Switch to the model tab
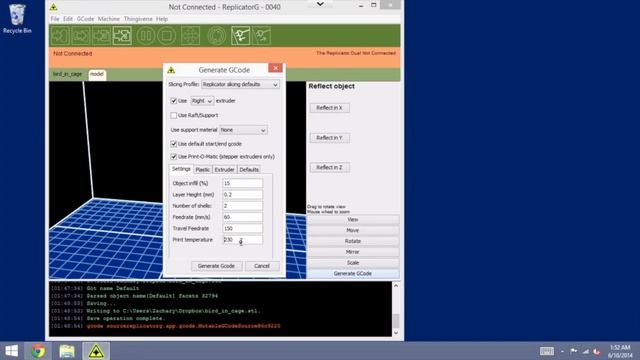 click(x=97, y=74)
